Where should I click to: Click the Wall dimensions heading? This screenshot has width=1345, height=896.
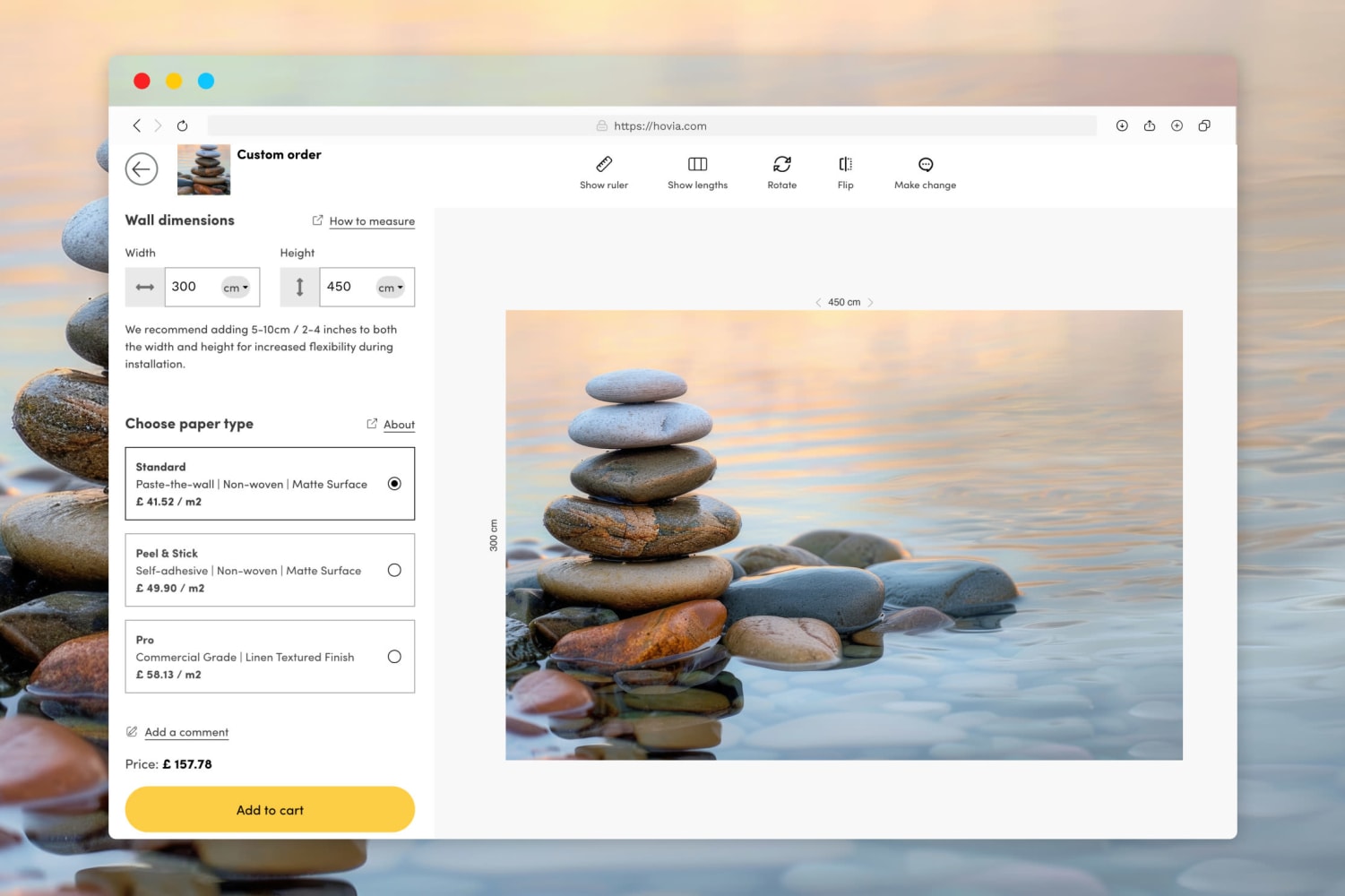pos(179,220)
